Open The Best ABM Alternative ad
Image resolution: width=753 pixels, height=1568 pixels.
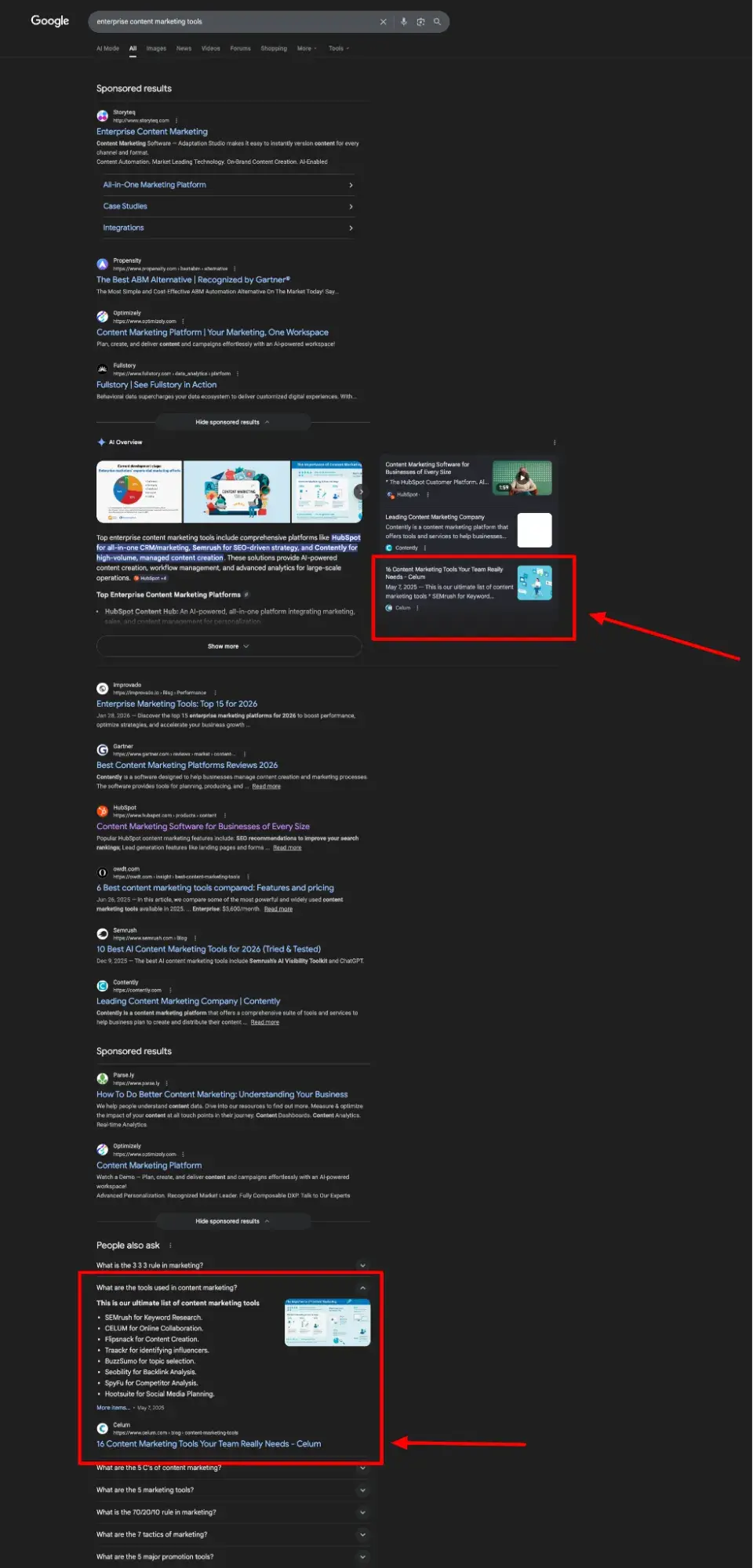point(193,279)
